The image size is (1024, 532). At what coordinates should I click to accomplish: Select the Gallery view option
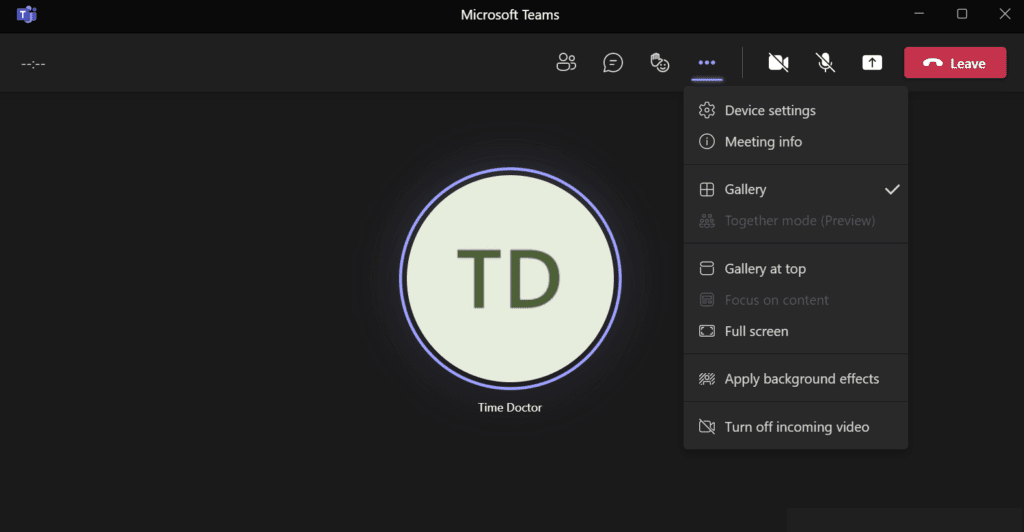pos(746,189)
